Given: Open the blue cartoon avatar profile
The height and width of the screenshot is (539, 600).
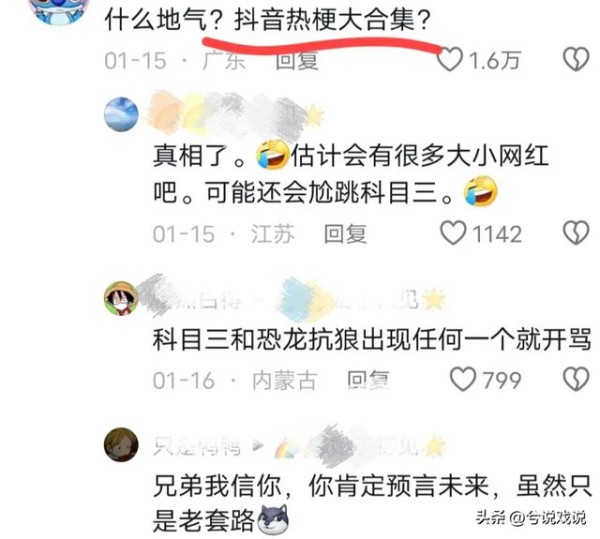Looking at the screenshot, I should (x=61, y=10).
